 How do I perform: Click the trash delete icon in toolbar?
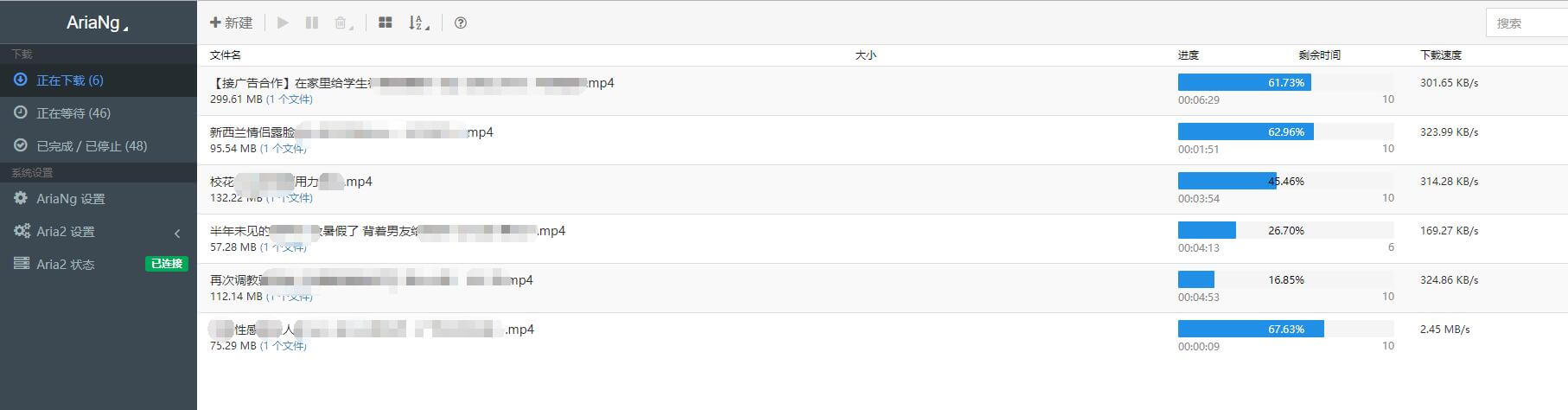pos(341,23)
